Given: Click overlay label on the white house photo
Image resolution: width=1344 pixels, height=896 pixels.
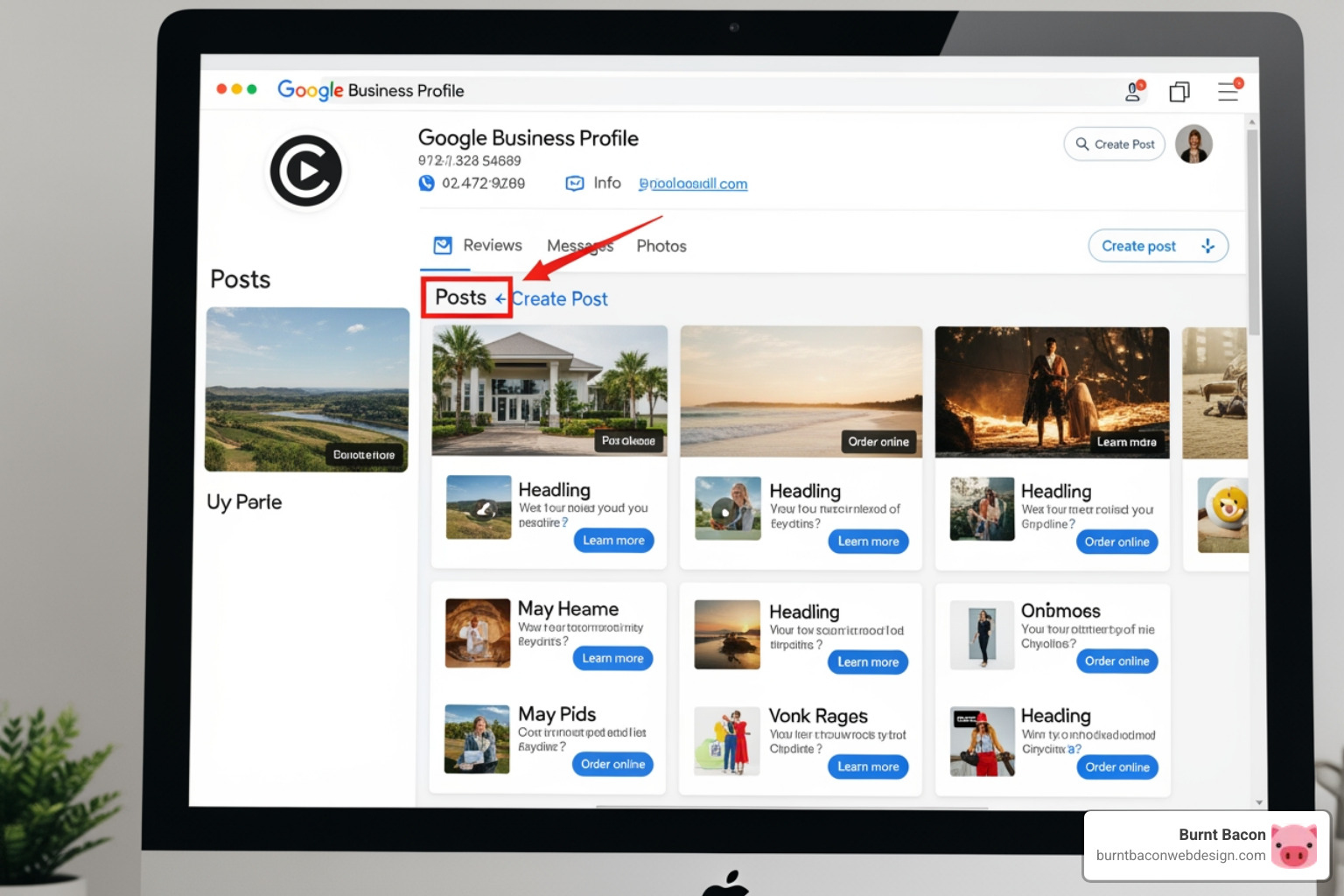Looking at the screenshot, I should coord(628,441).
